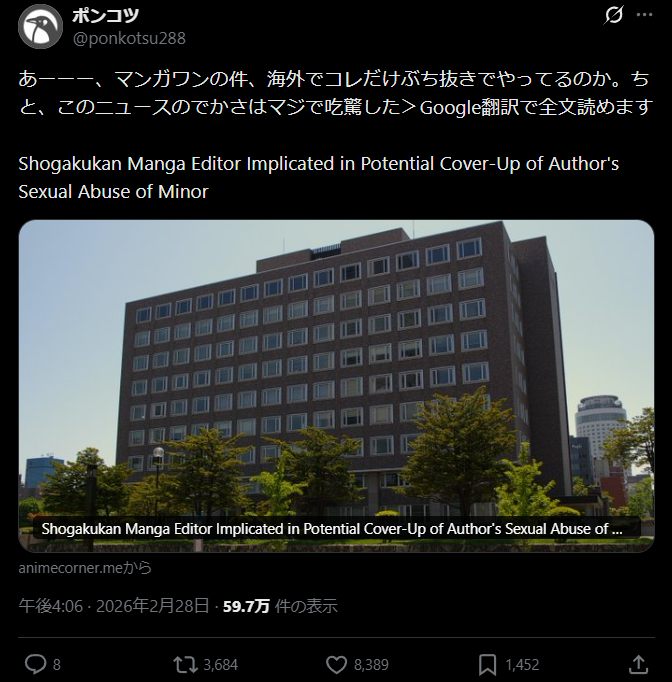Click the share upload icon
672x682 pixels.
click(x=639, y=664)
